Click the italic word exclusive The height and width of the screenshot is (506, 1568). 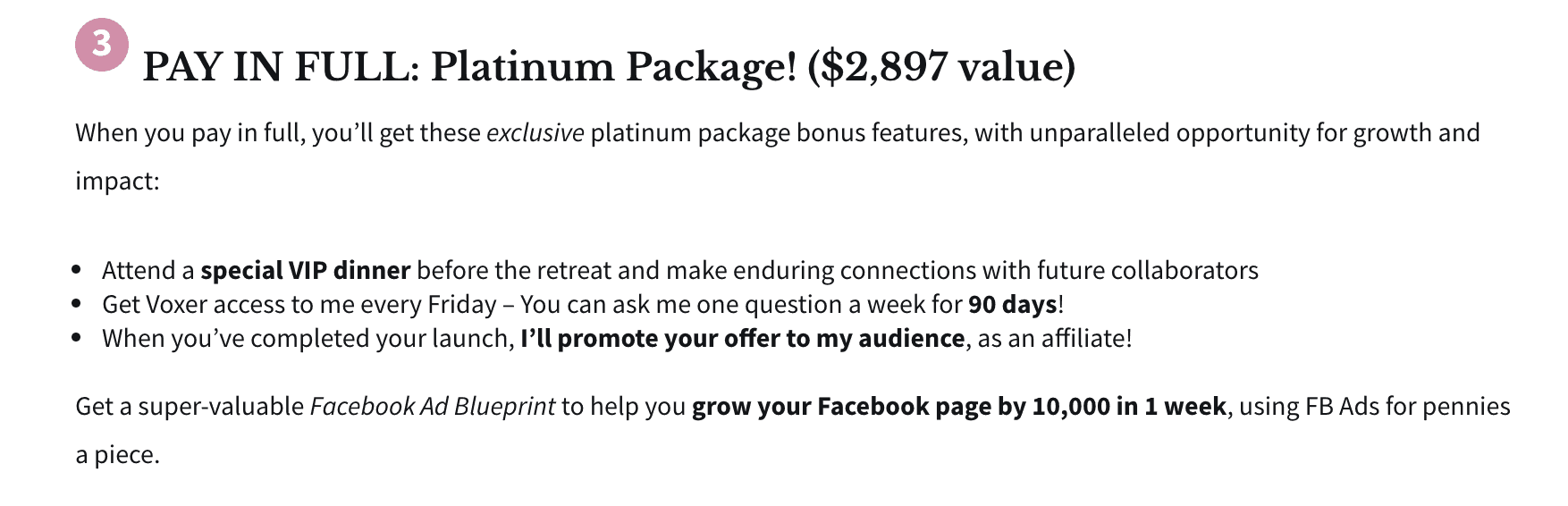[535, 133]
